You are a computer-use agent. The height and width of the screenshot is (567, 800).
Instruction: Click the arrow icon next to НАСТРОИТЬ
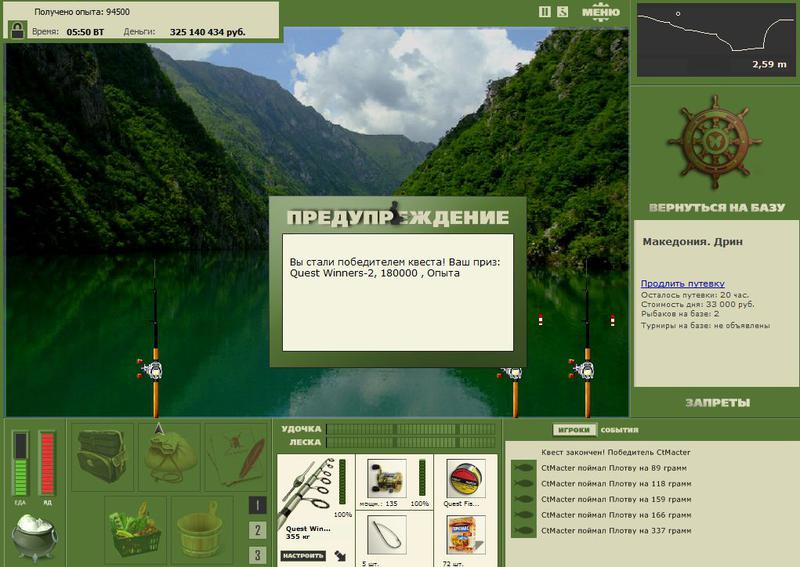click(x=340, y=555)
